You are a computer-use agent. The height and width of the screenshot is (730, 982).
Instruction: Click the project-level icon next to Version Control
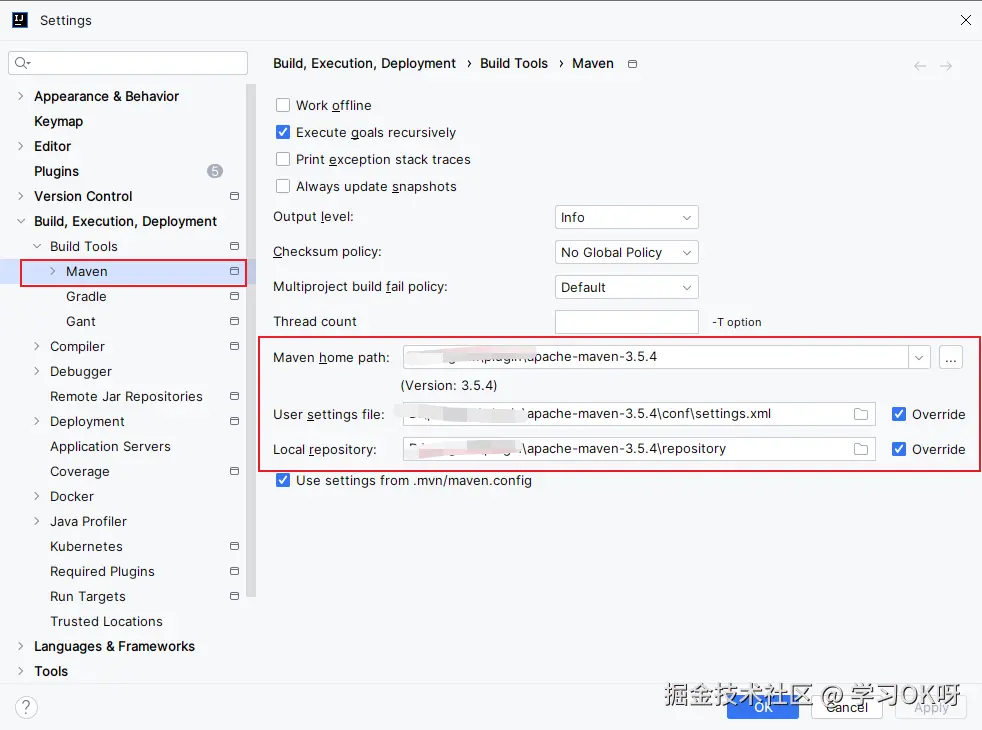[234, 196]
